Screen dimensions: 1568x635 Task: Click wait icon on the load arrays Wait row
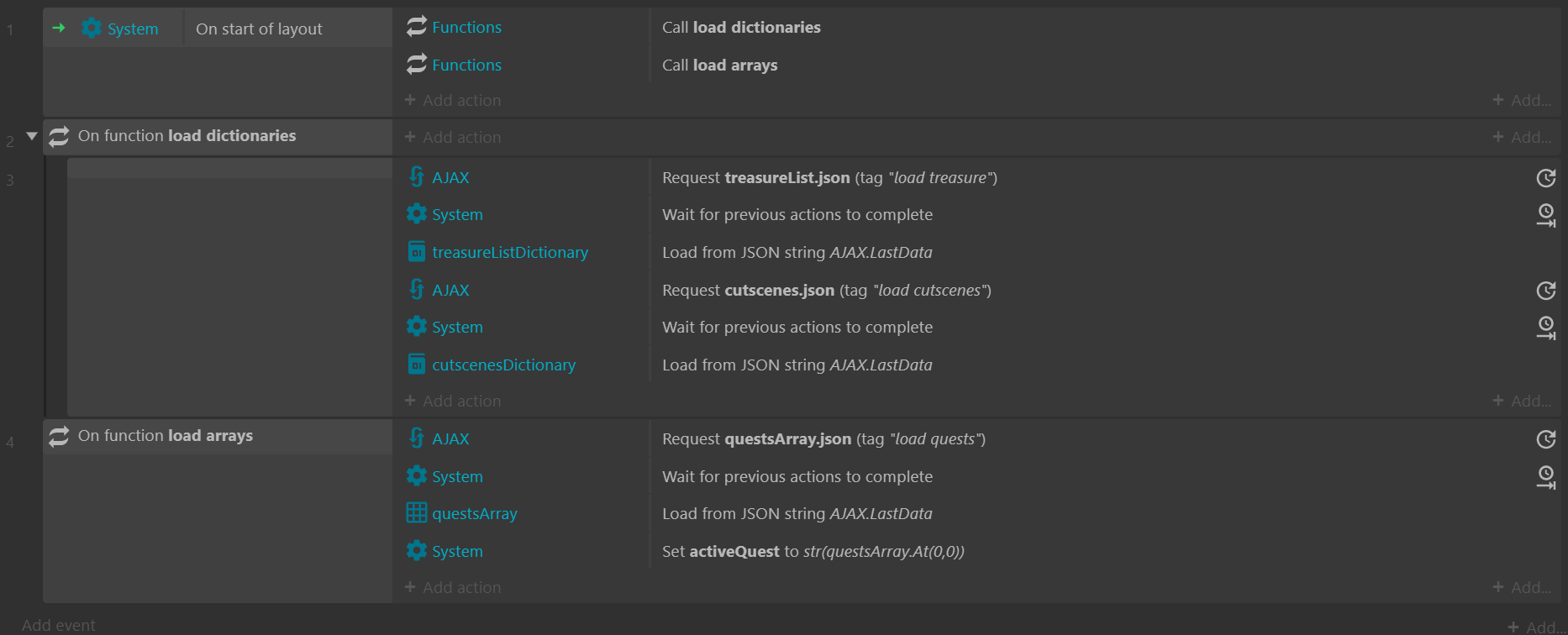click(x=1546, y=477)
